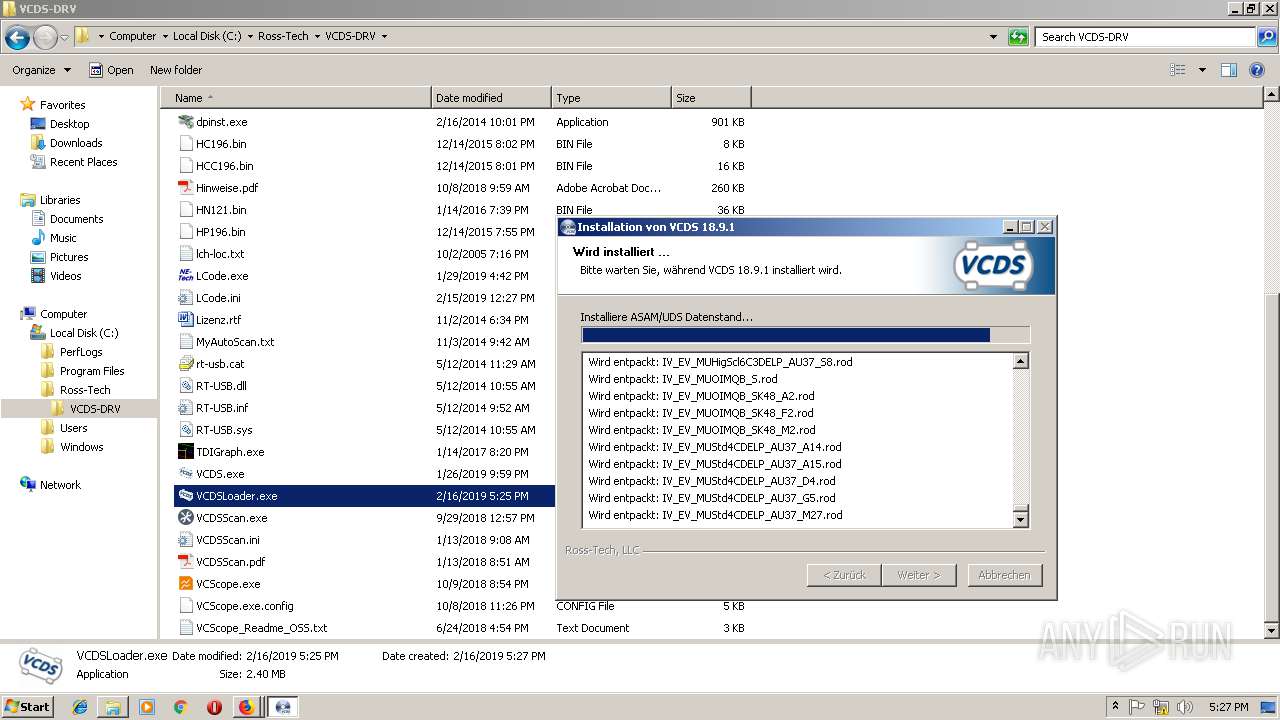Click the installer progress bar
Image resolution: width=1280 pixels, height=720 pixels.
pyautogui.click(x=805, y=335)
